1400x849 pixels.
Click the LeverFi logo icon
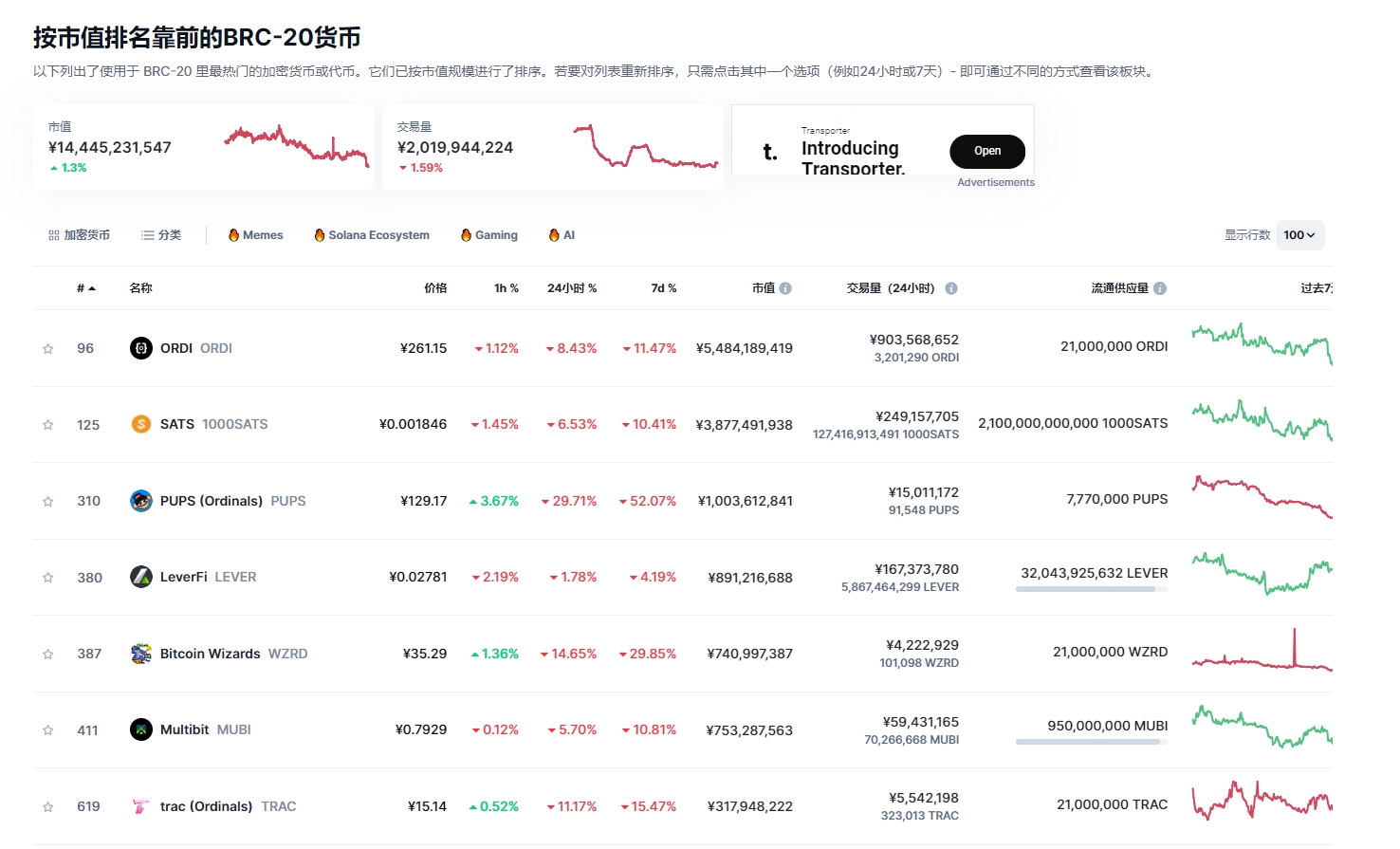(141, 577)
